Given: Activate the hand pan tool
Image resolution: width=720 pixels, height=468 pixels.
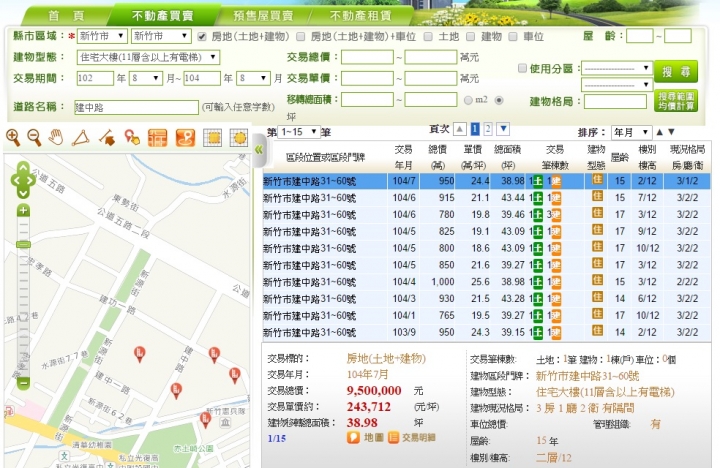Looking at the screenshot, I should 57,137.
